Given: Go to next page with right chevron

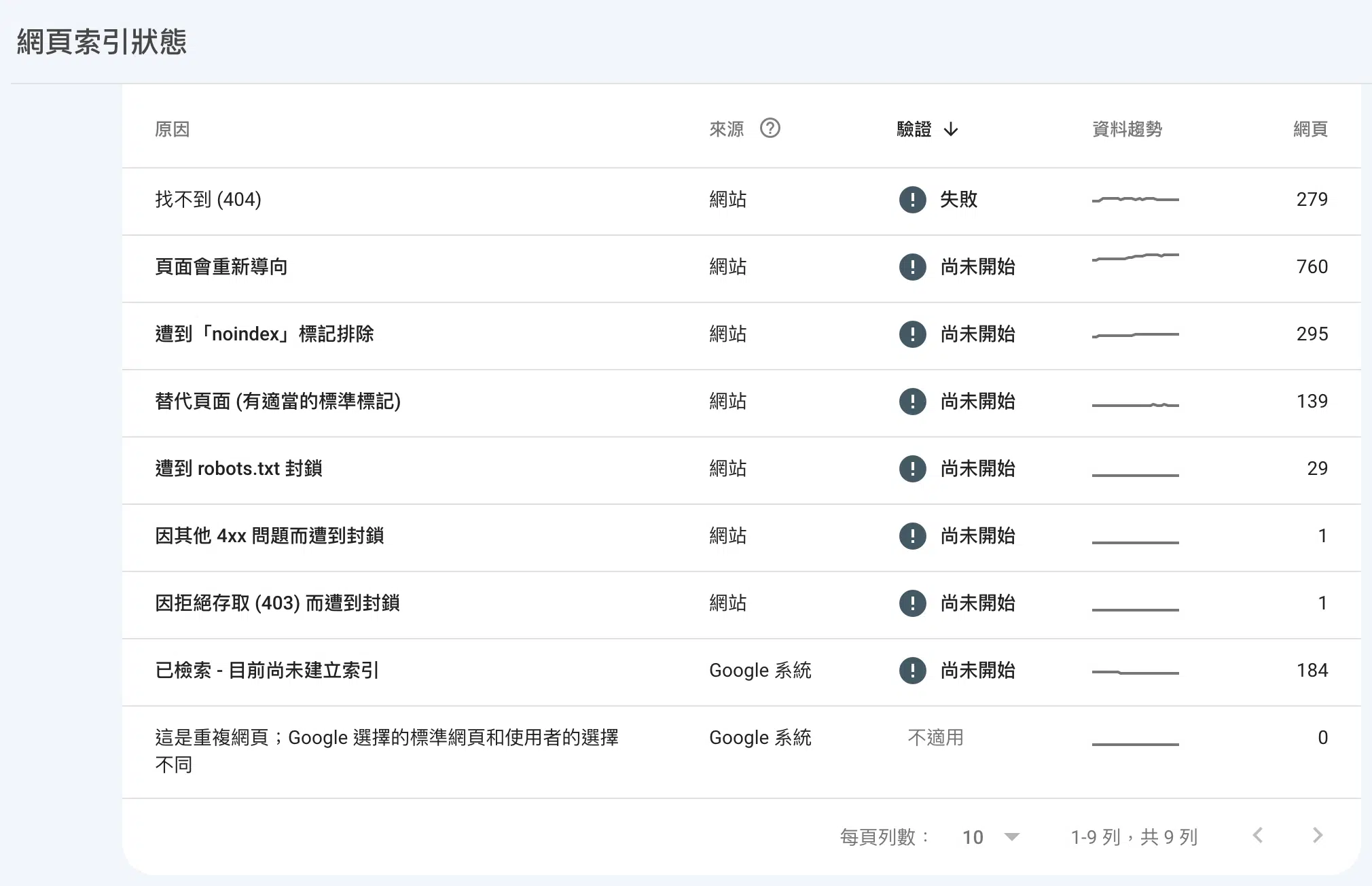Looking at the screenshot, I should pos(1318,836).
